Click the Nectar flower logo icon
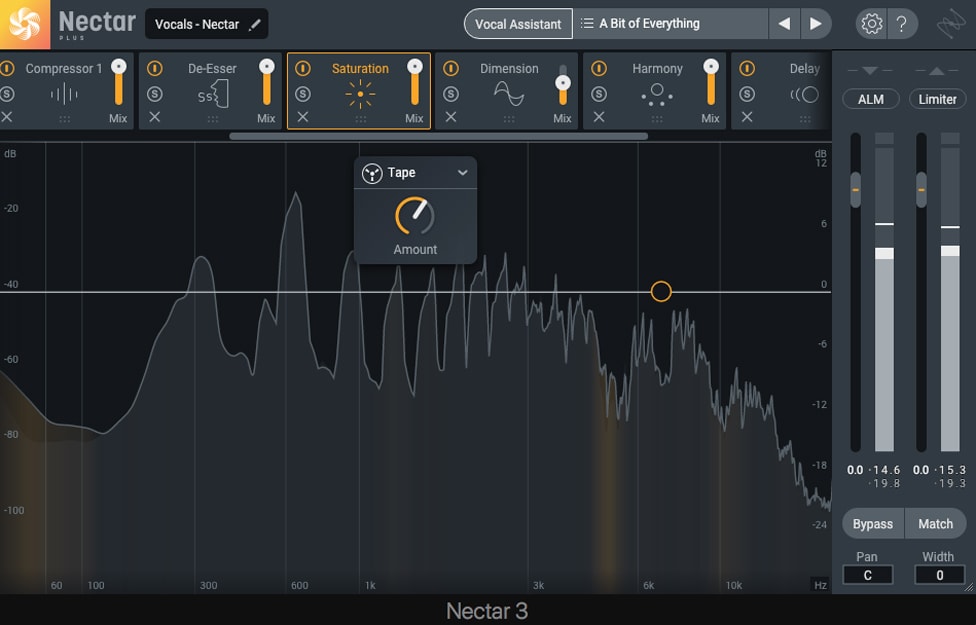Screen dimensions: 976x625 [25, 24]
